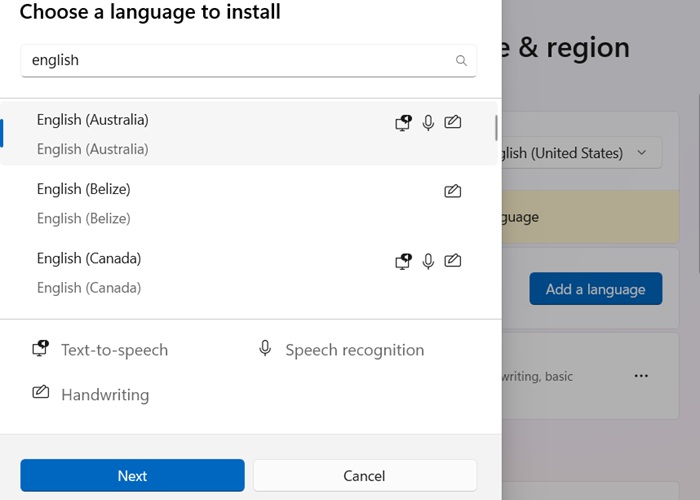The height and width of the screenshot is (500, 700).
Task: Click text-to-speech icon for English (Australia)
Action: coord(404,122)
